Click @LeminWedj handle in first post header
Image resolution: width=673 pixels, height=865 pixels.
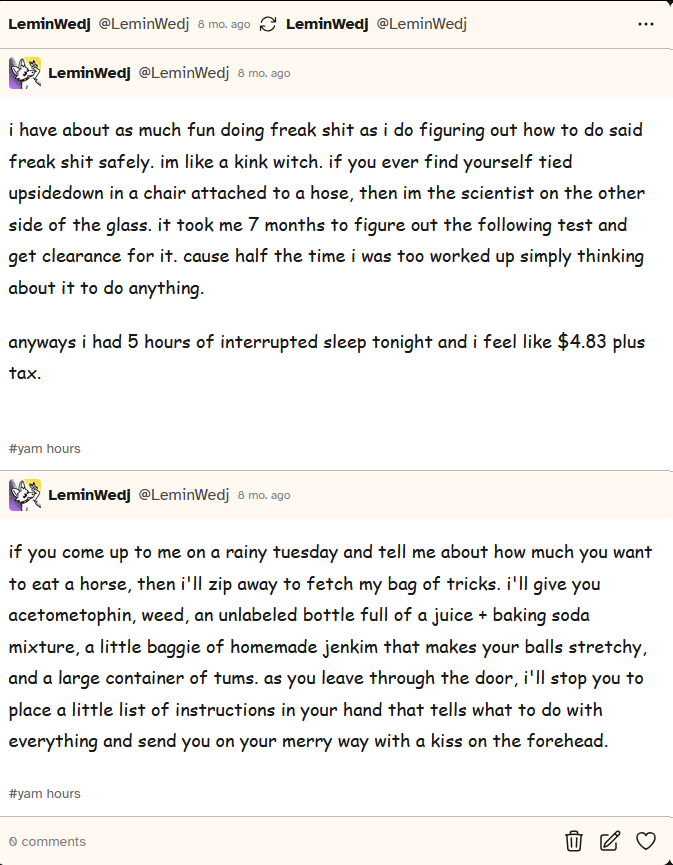point(183,73)
